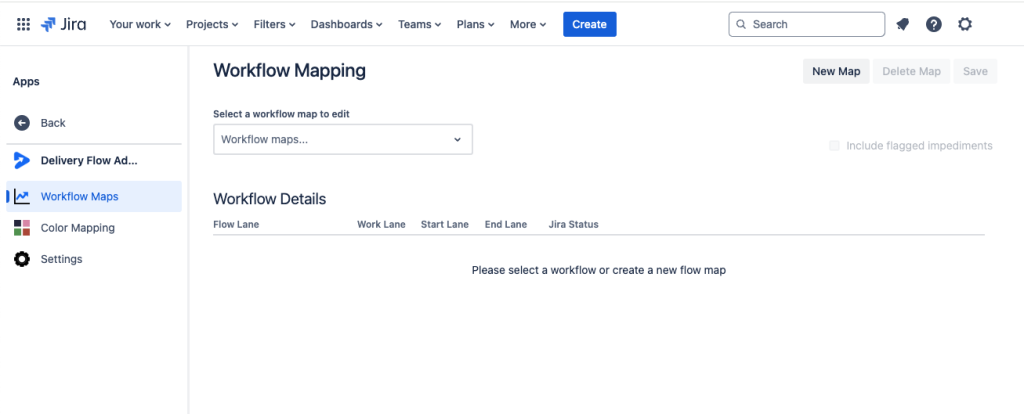Click the Delete Map button

911,71
